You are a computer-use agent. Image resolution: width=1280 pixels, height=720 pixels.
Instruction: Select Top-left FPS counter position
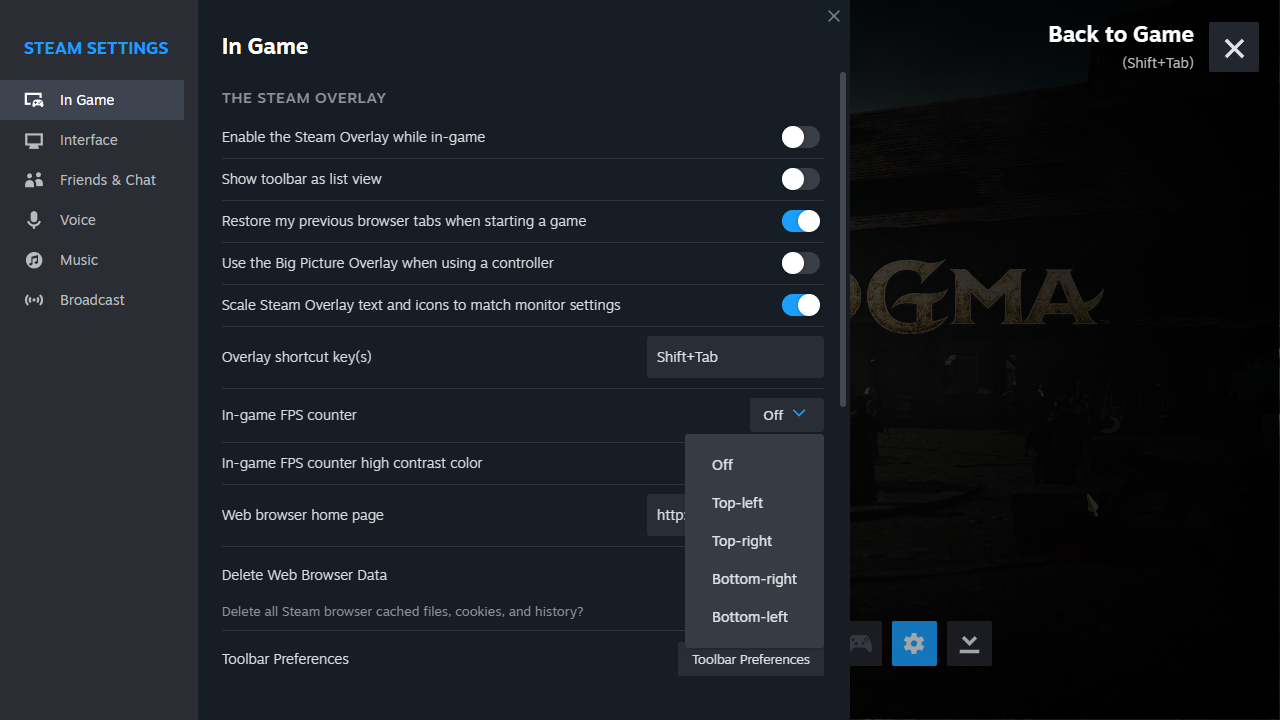click(x=737, y=502)
